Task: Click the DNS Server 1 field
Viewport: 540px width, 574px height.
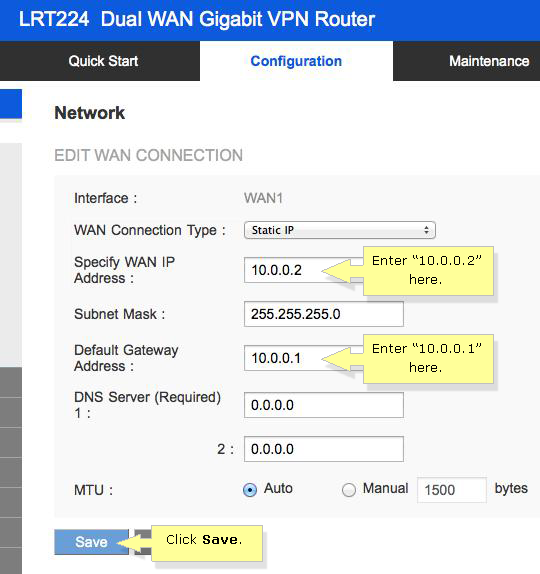Action: 324,405
